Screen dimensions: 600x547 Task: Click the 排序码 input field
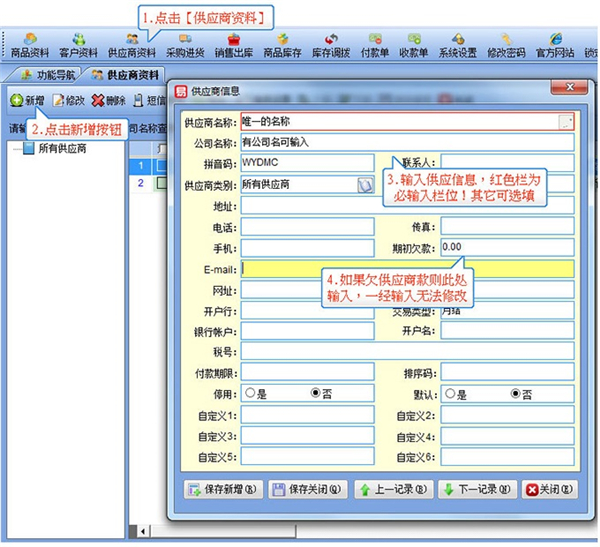pyautogui.click(x=507, y=372)
